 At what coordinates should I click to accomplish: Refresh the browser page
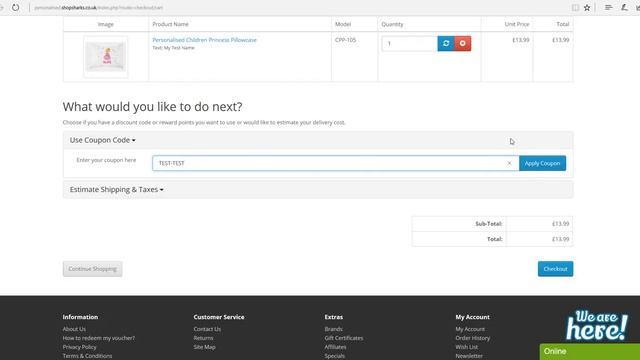16,7
